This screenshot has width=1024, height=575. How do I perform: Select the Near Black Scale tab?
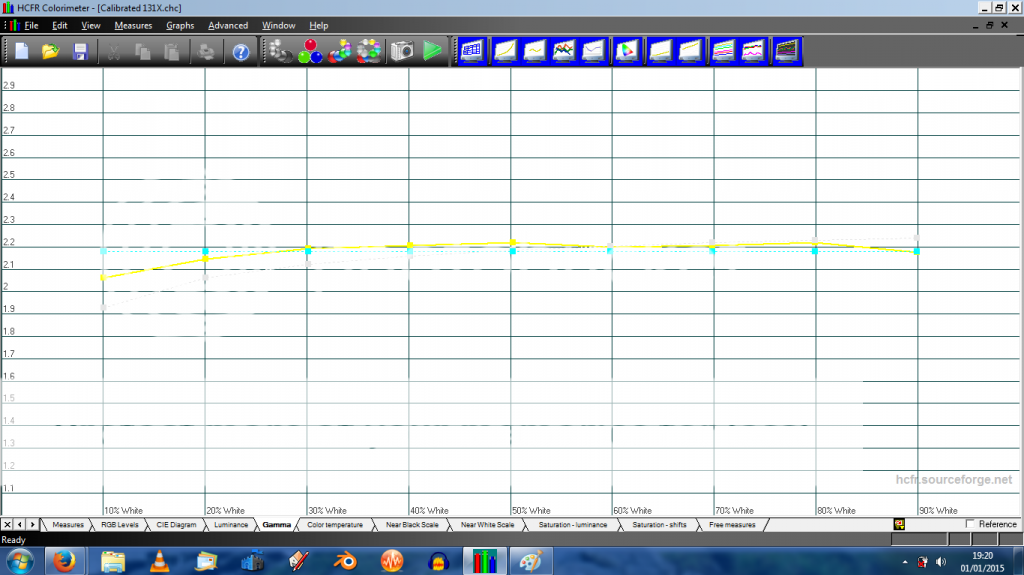point(412,524)
